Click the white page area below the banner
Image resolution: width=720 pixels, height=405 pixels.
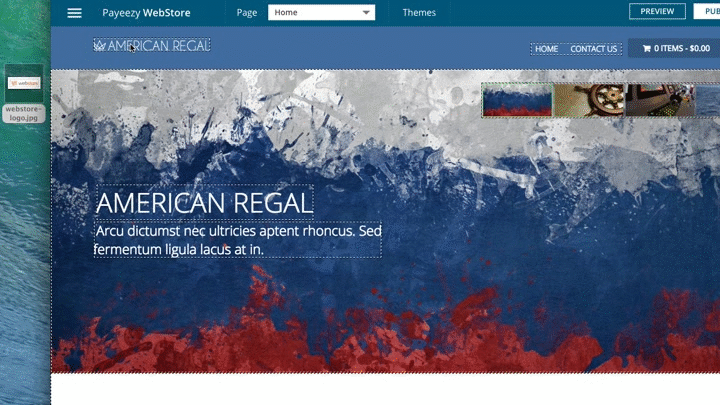(385, 390)
